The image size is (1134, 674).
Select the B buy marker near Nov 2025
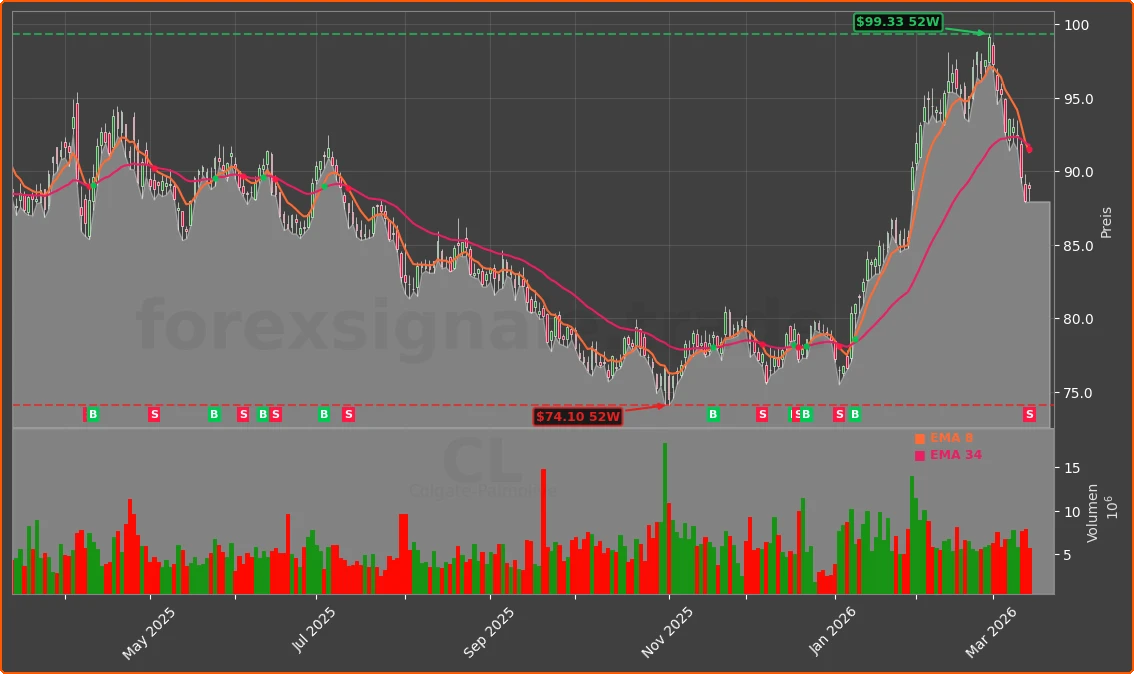click(712, 414)
